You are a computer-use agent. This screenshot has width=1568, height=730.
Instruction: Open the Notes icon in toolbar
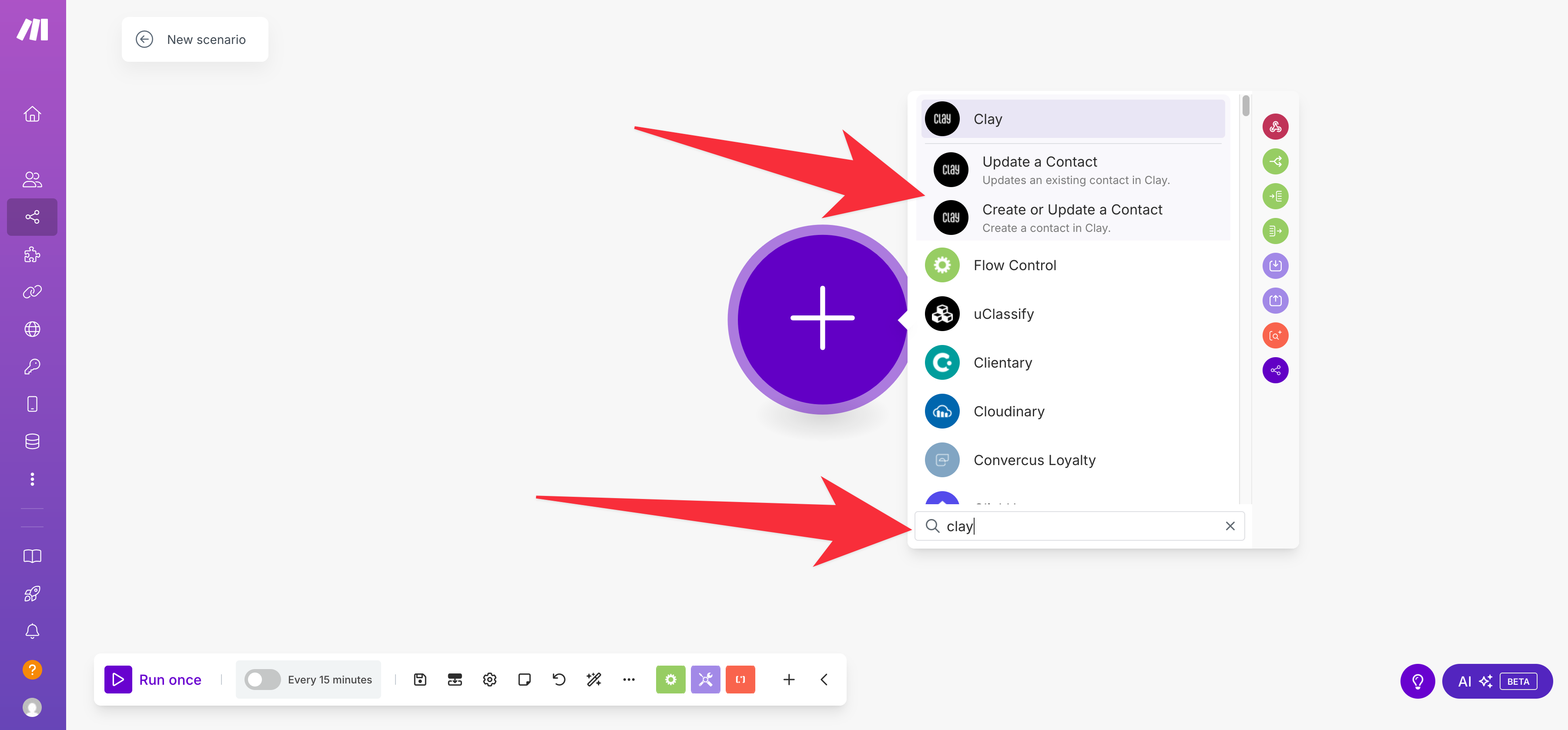click(524, 680)
